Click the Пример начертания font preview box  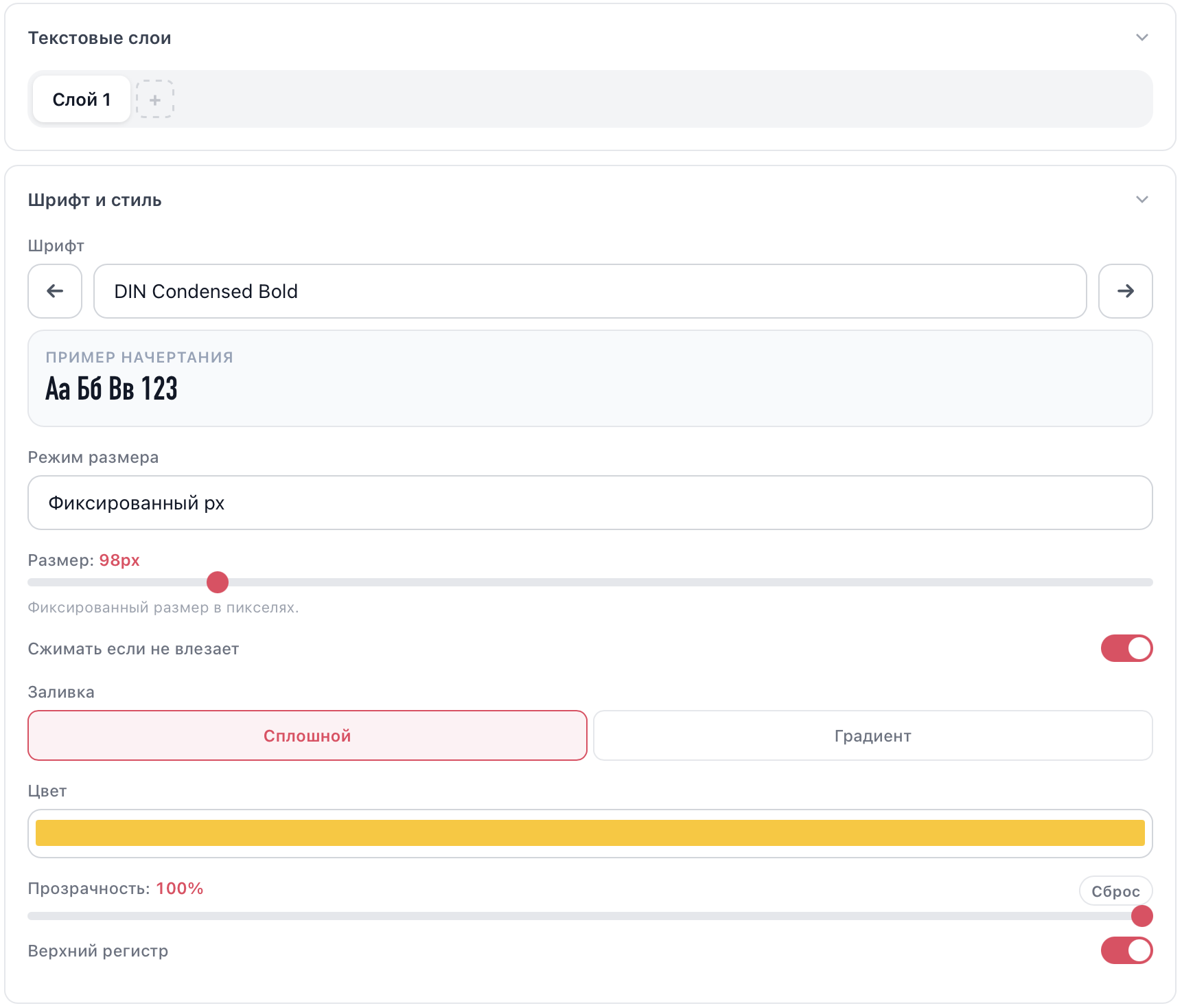(x=590, y=378)
